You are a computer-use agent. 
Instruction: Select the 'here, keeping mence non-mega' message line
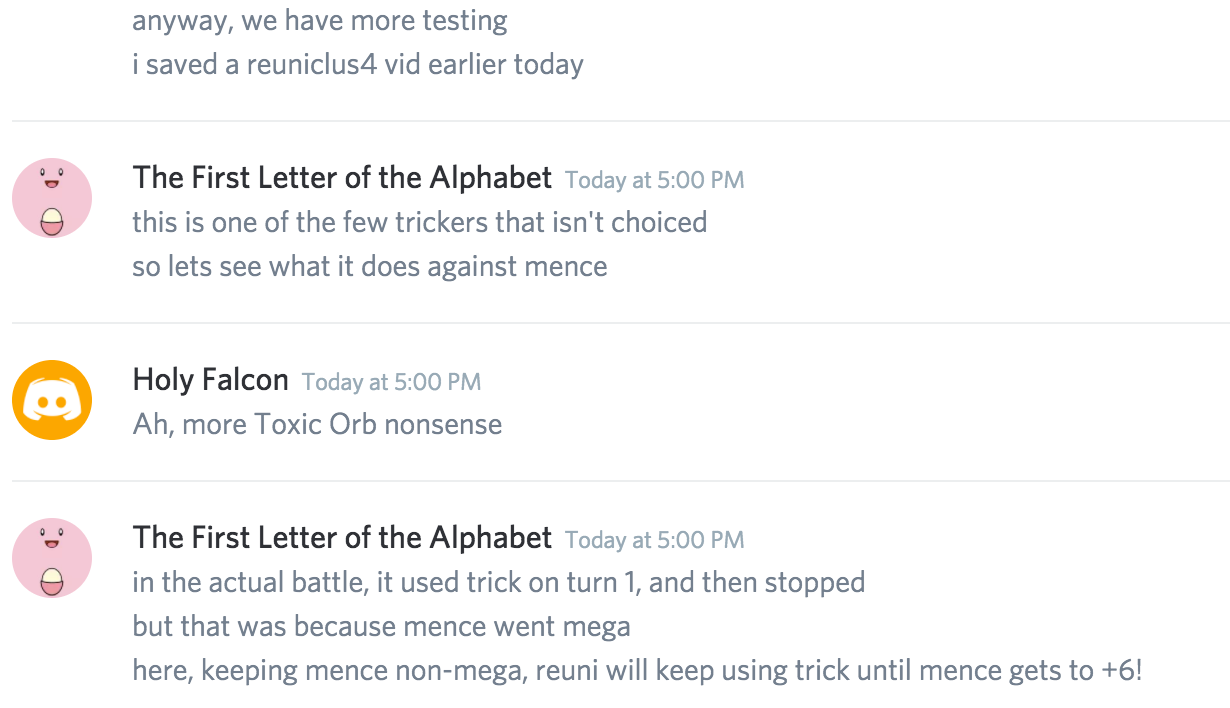click(636, 670)
